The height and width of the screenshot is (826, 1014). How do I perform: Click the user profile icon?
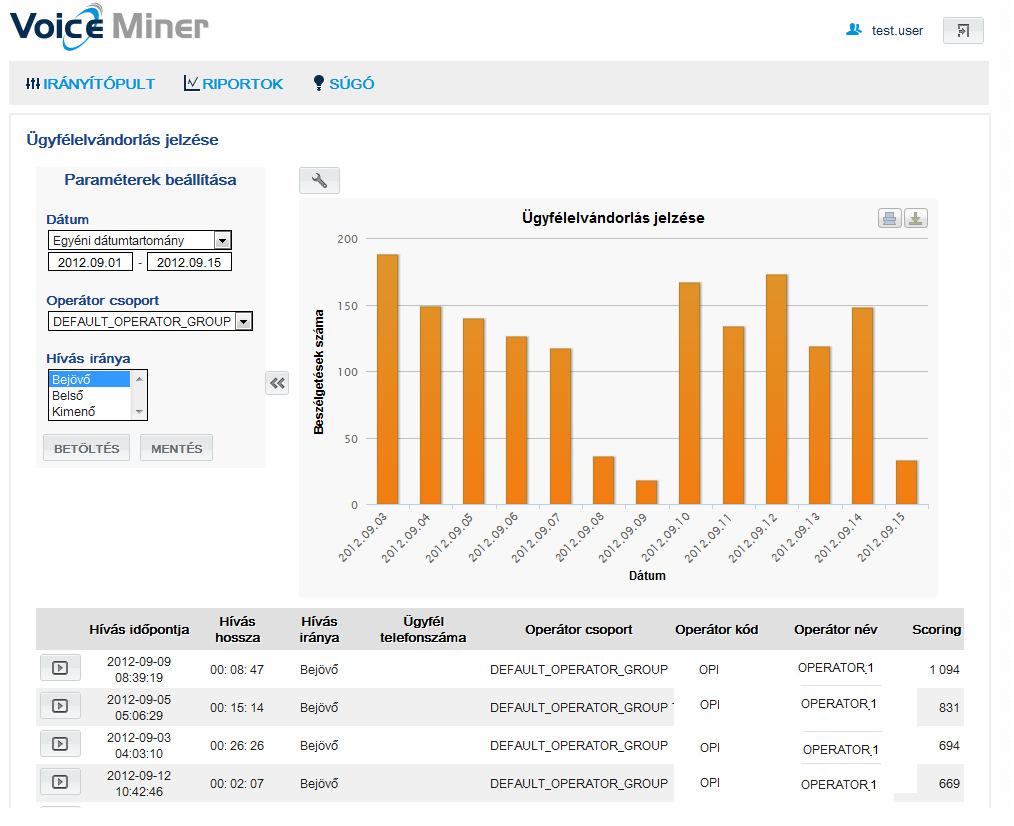point(854,30)
